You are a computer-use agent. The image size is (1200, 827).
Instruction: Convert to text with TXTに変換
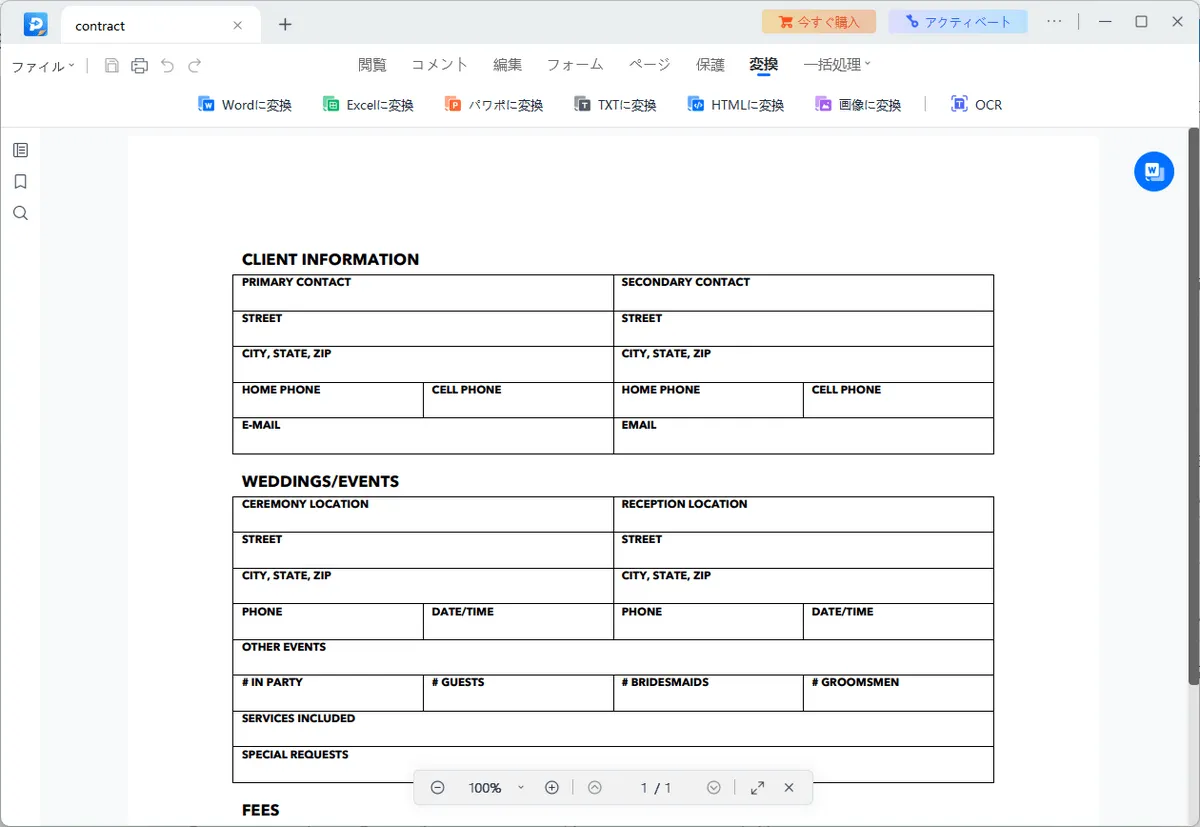(615, 104)
